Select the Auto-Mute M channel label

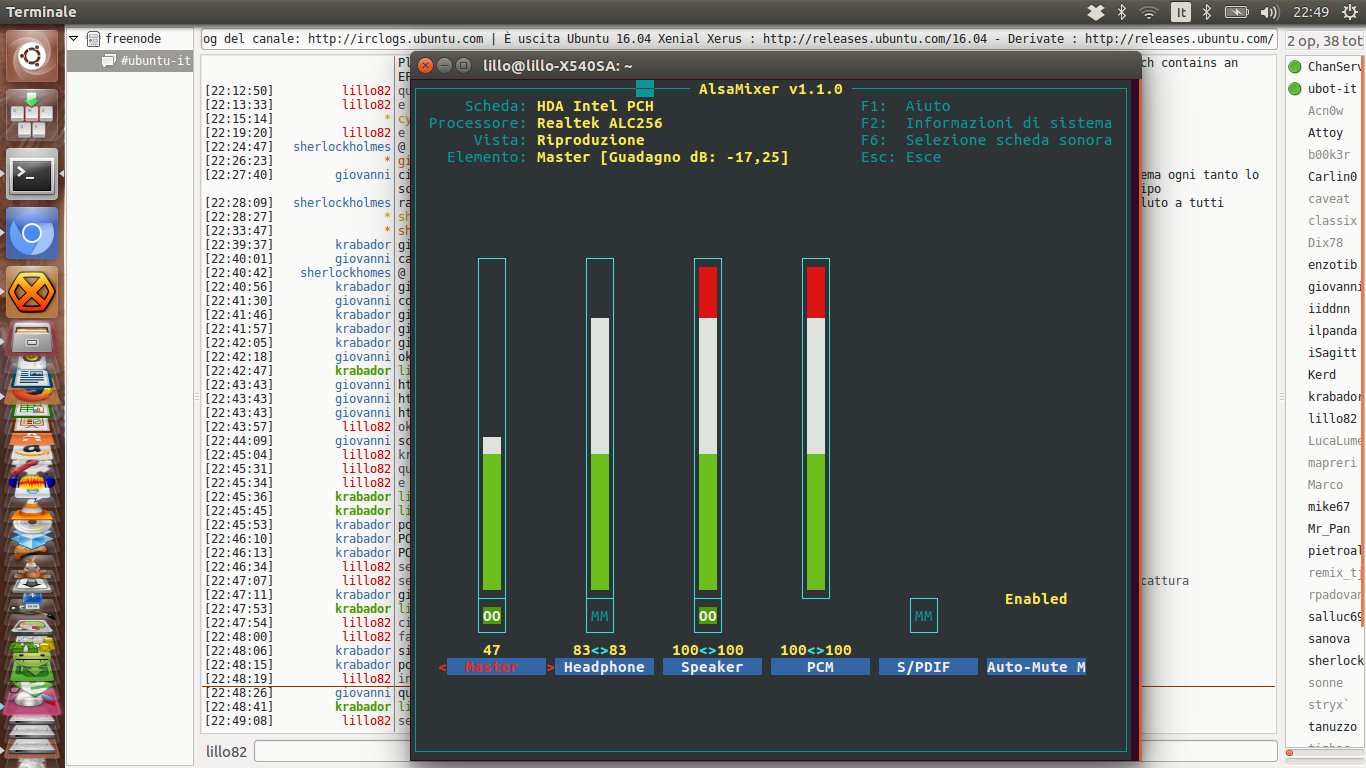point(1036,667)
